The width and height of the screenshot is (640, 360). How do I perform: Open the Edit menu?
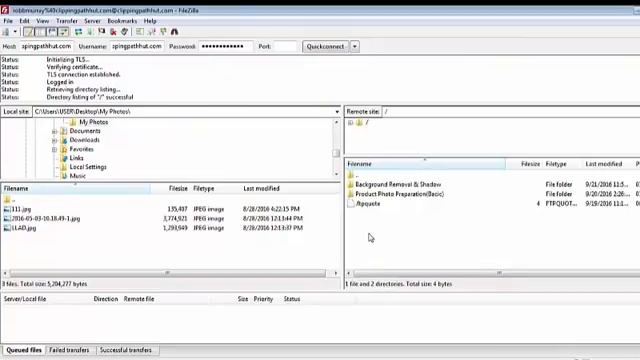pos(24,21)
